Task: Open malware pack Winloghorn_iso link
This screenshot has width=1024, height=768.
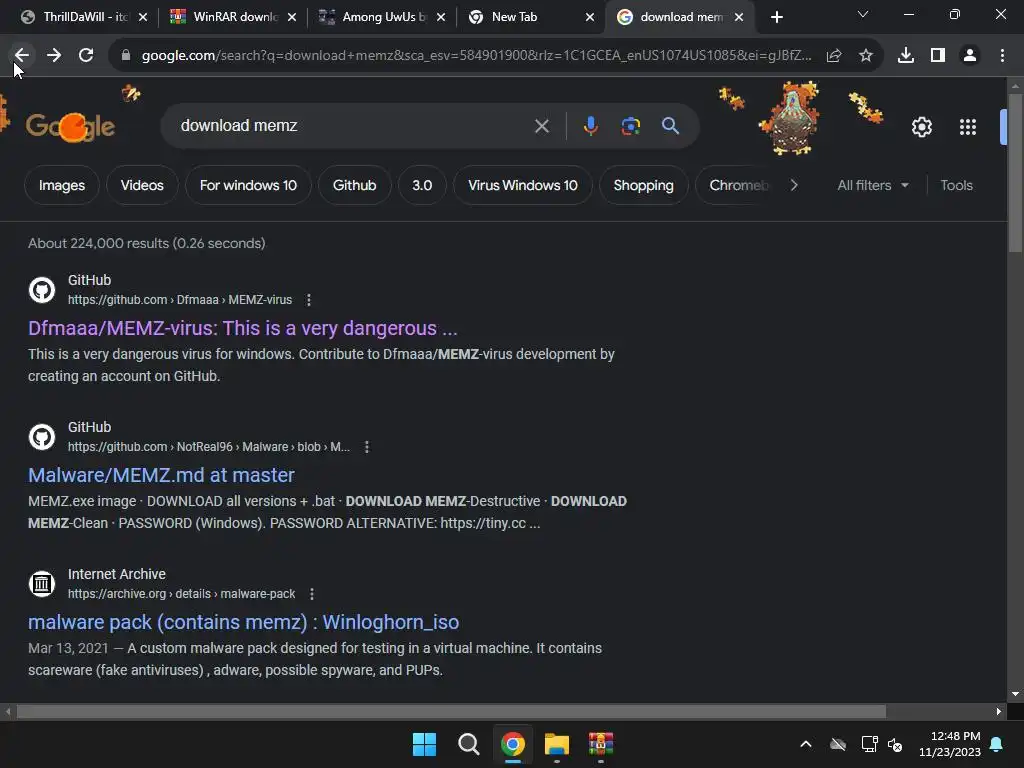Action: pos(244,622)
